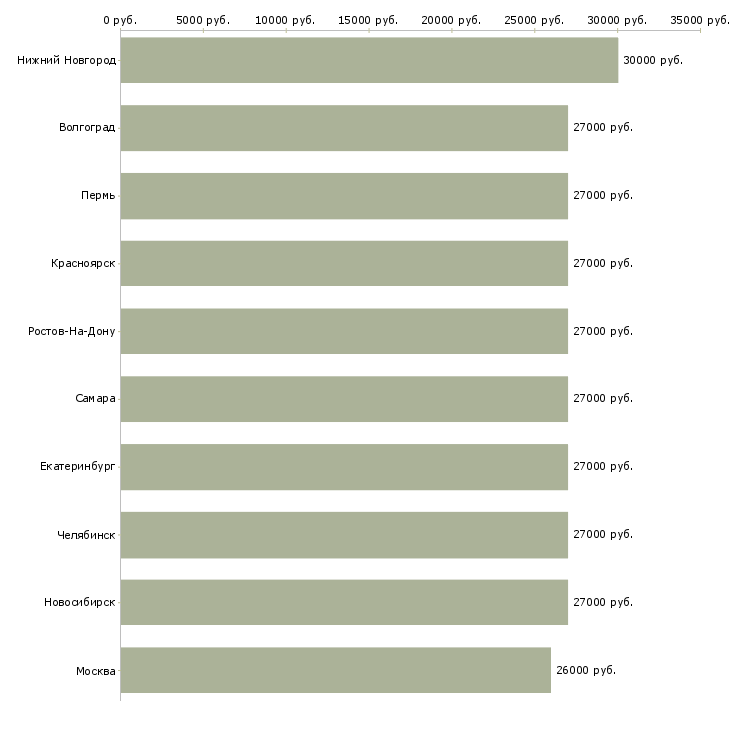This screenshot has width=730, height=730.
Task: Select the Самара bar
Action: pos(344,399)
